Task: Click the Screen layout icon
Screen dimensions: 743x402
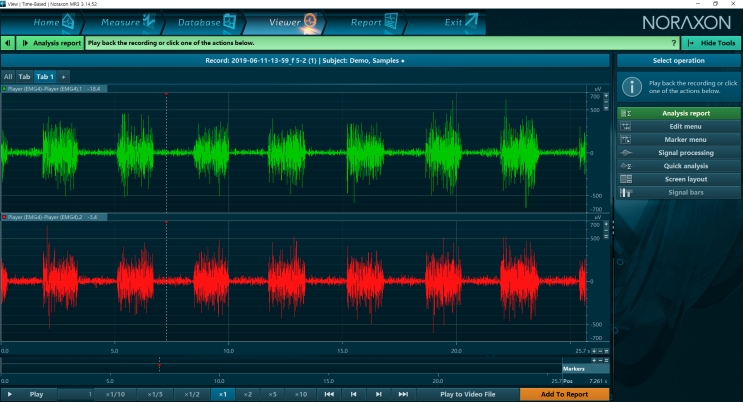Action: pos(626,179)
